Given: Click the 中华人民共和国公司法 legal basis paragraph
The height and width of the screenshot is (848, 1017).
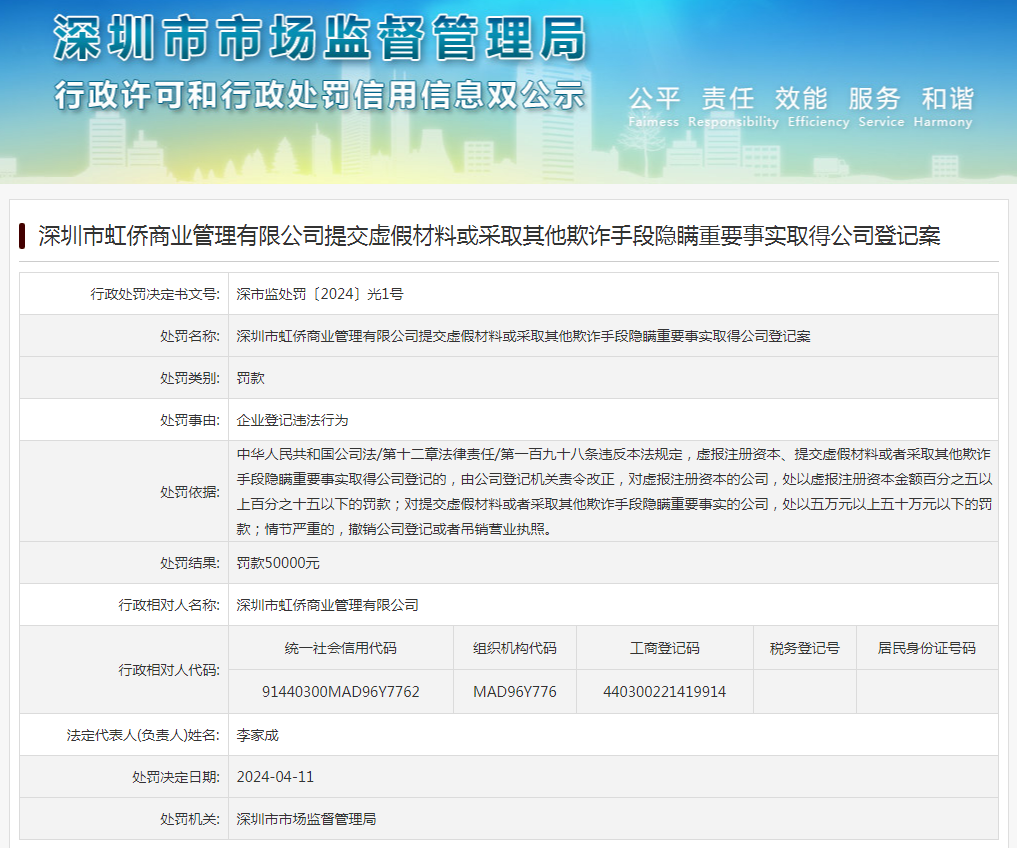Looking at the screenshot, I should [614, 491].
